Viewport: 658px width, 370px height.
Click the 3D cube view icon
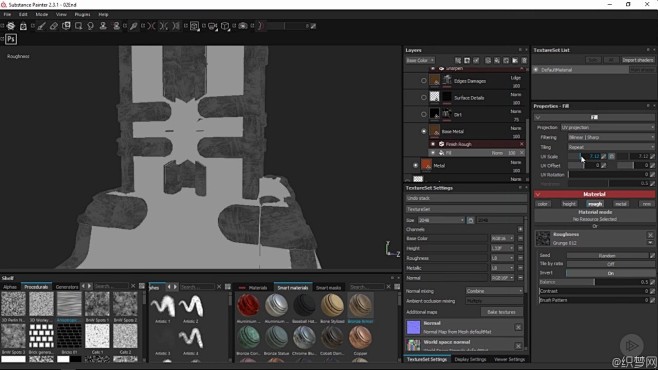[225, 26]
